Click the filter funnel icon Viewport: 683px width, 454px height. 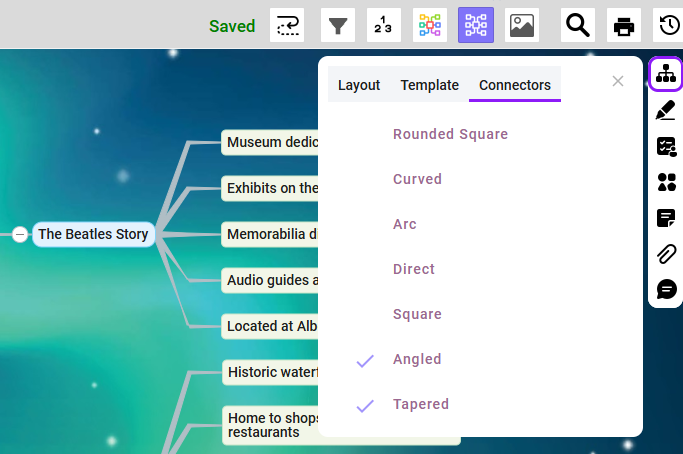click(x=338, y=25)
